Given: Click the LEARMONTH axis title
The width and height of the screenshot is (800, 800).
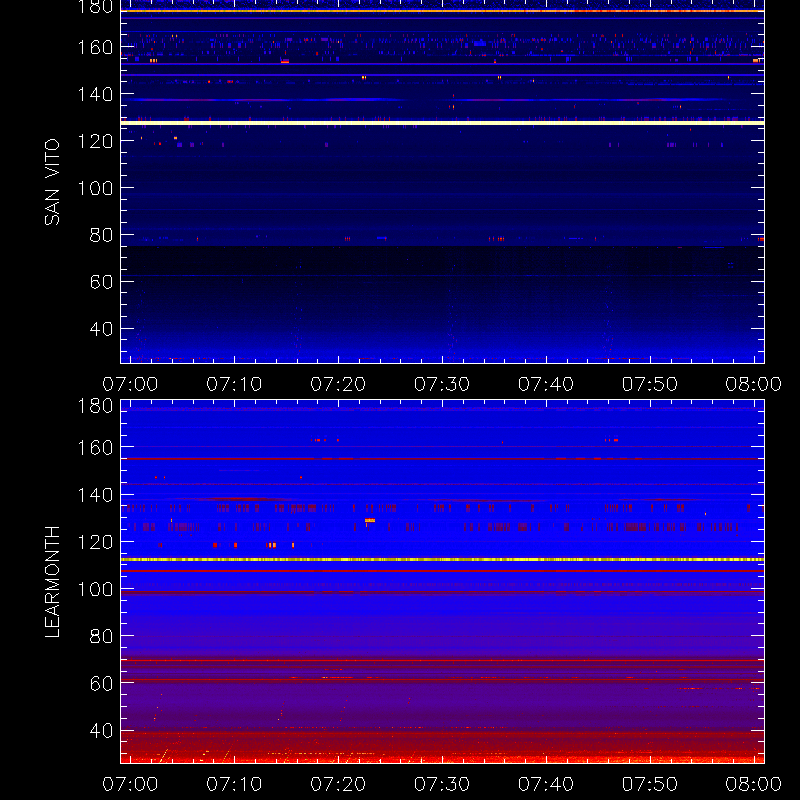Looking at the screenshot, I should [x=52, y=582].
